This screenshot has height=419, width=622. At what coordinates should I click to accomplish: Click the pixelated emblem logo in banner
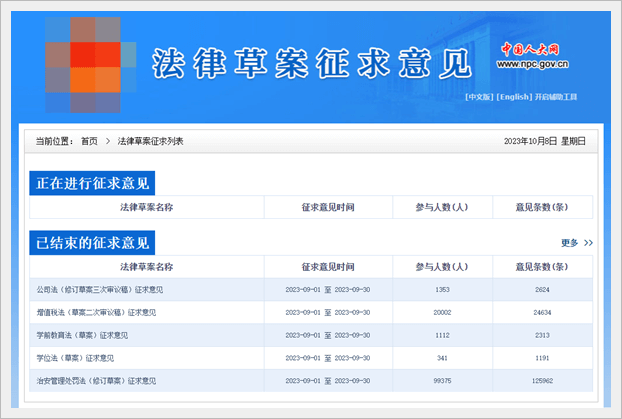(x=90, y=65)
